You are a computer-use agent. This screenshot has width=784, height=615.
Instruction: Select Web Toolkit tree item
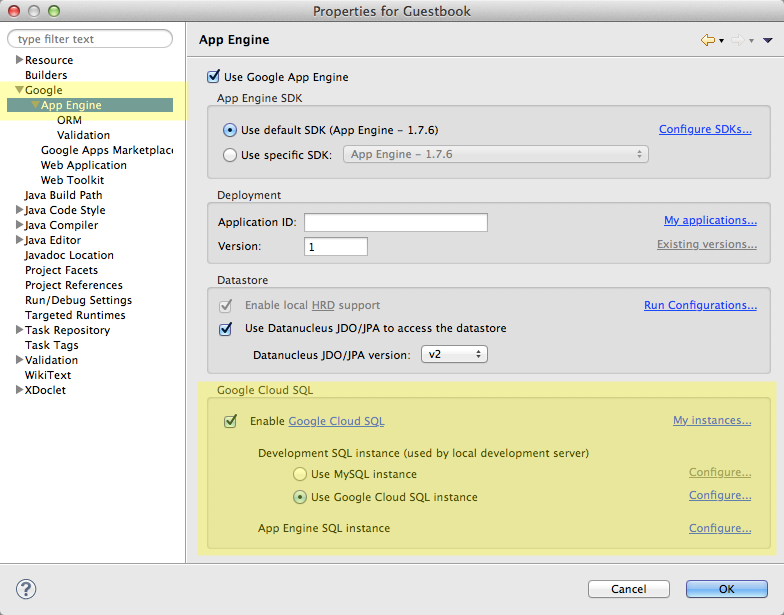72,180
